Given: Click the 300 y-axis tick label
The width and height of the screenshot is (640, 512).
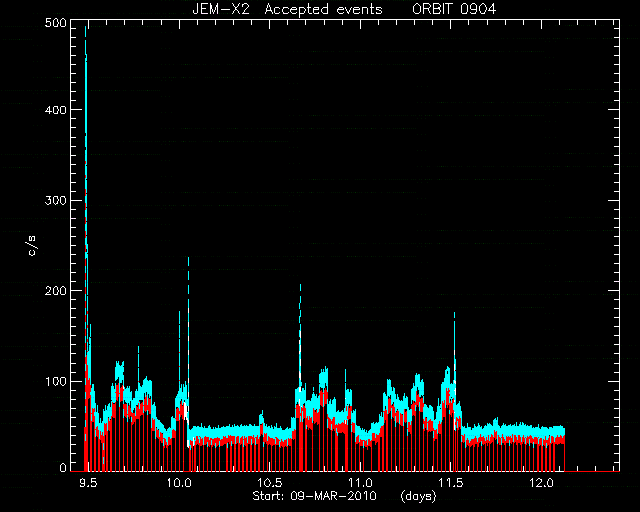Looking at the screenshot, I should point(55,200).
